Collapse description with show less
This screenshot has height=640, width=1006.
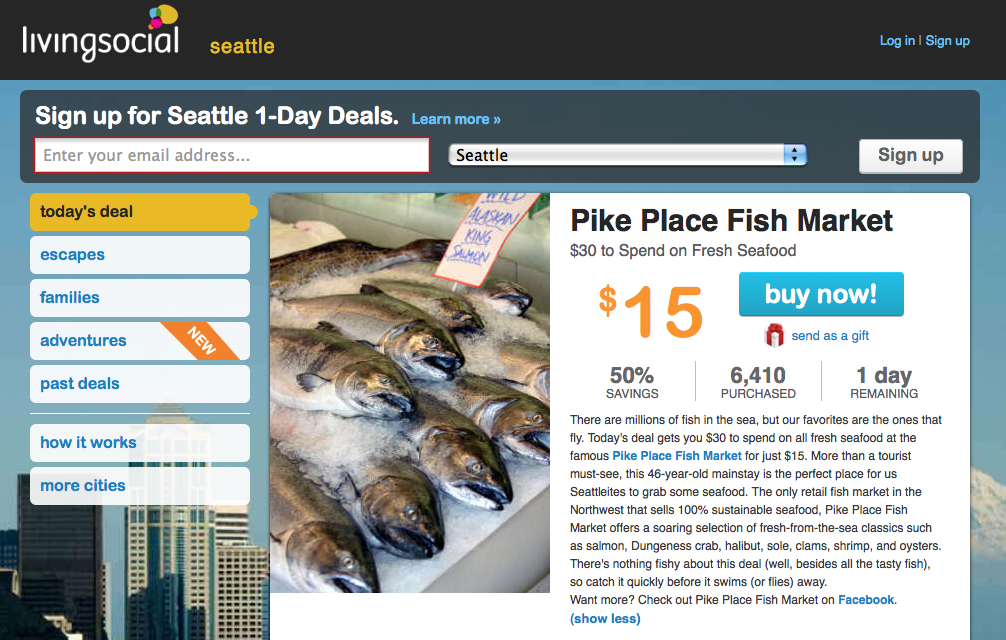tap(605, 619)
